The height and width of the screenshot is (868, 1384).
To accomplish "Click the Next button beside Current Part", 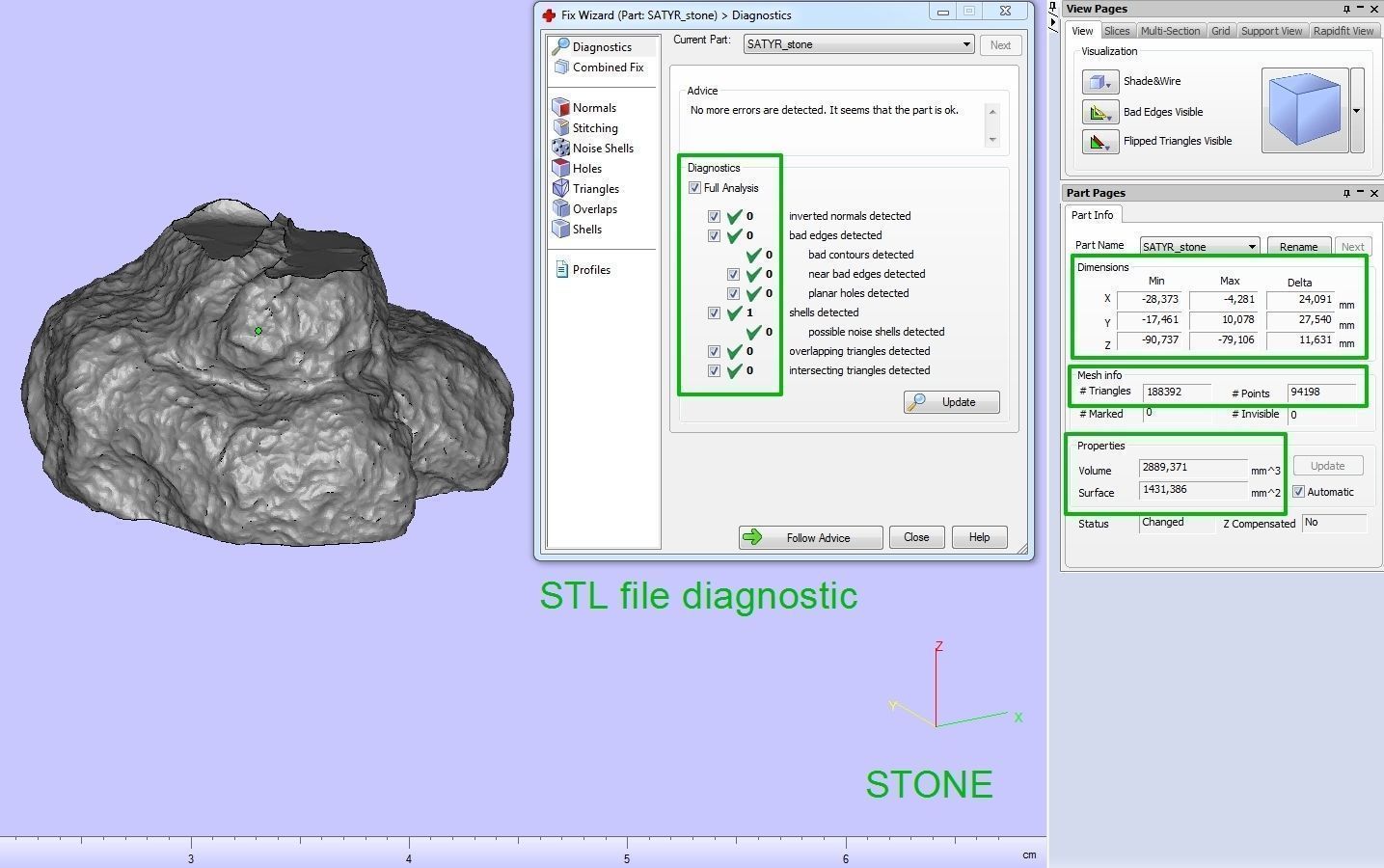I will click(x=1000, y=45).
